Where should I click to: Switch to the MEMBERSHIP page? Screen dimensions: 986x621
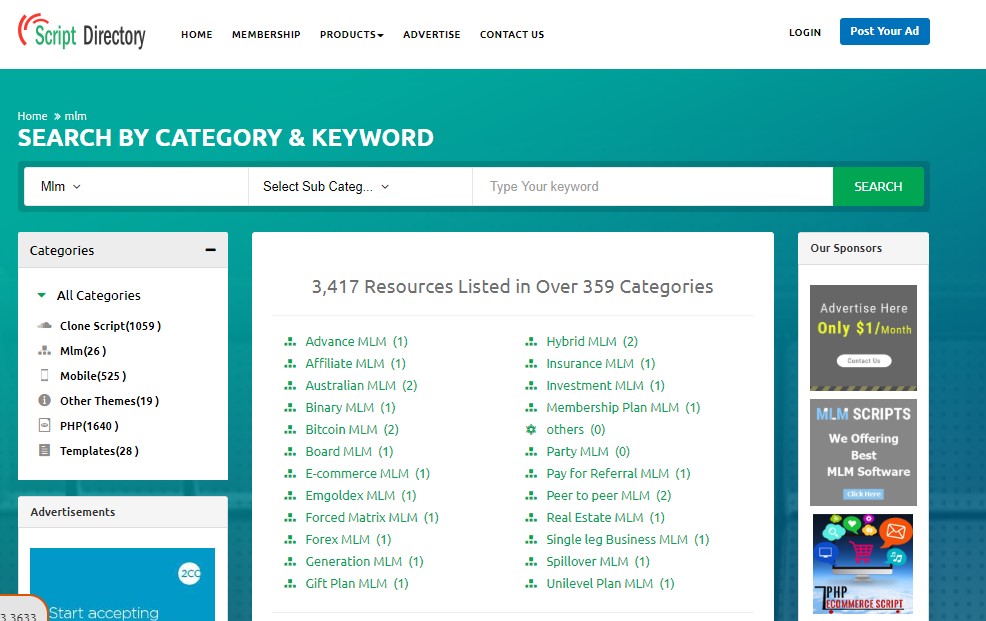[x=266, y=33]
